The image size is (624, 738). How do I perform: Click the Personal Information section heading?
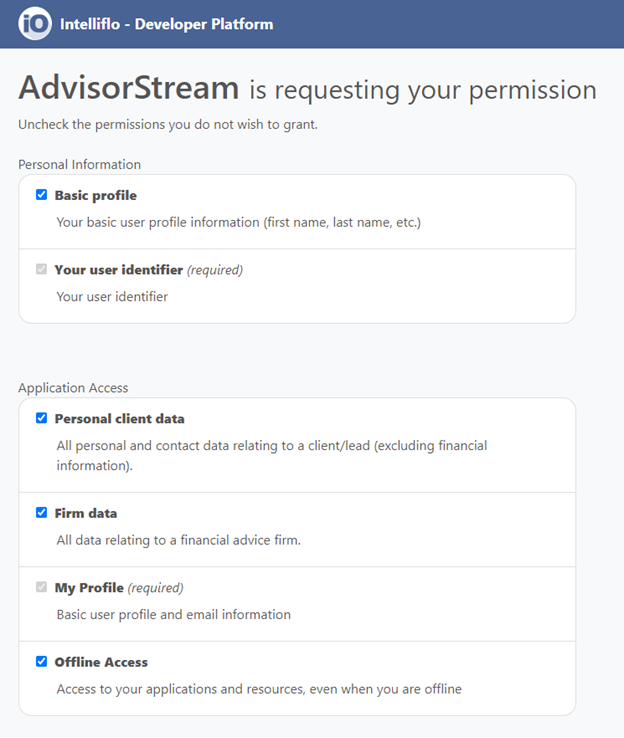[x=80, y=164]
